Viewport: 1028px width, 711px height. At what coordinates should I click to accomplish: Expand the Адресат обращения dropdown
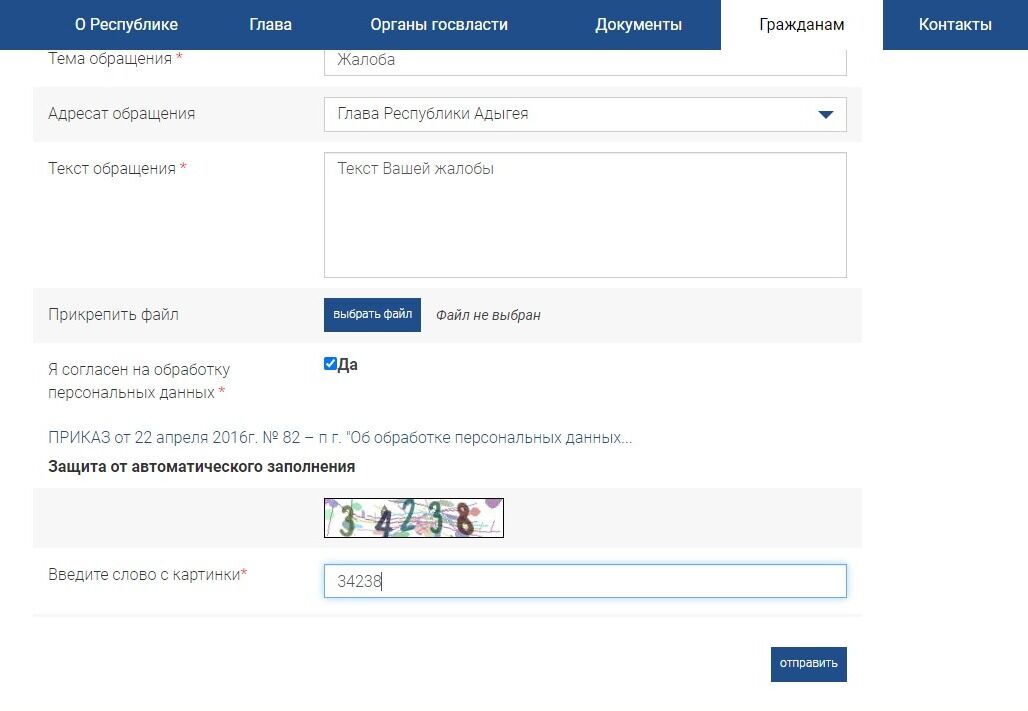pos(585,114)
